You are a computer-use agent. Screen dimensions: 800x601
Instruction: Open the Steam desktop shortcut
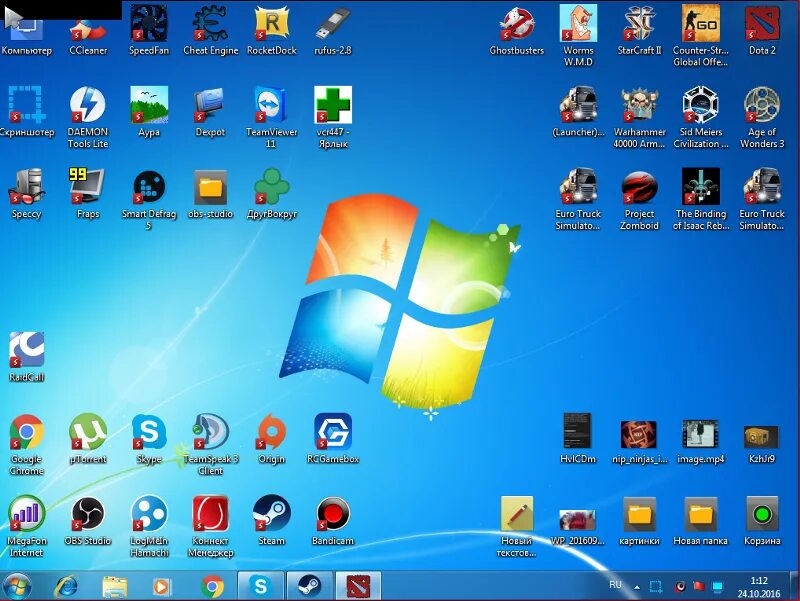pos(271,520)
